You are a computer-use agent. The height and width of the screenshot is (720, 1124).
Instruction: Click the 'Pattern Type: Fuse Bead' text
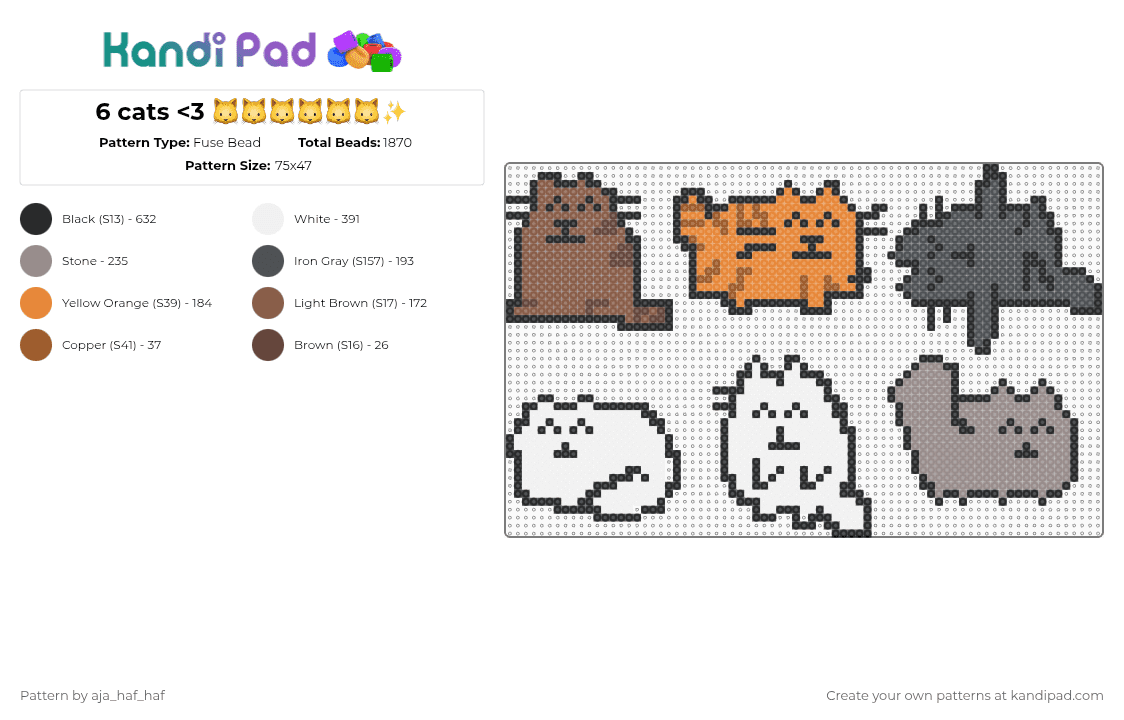coord(180,143)
